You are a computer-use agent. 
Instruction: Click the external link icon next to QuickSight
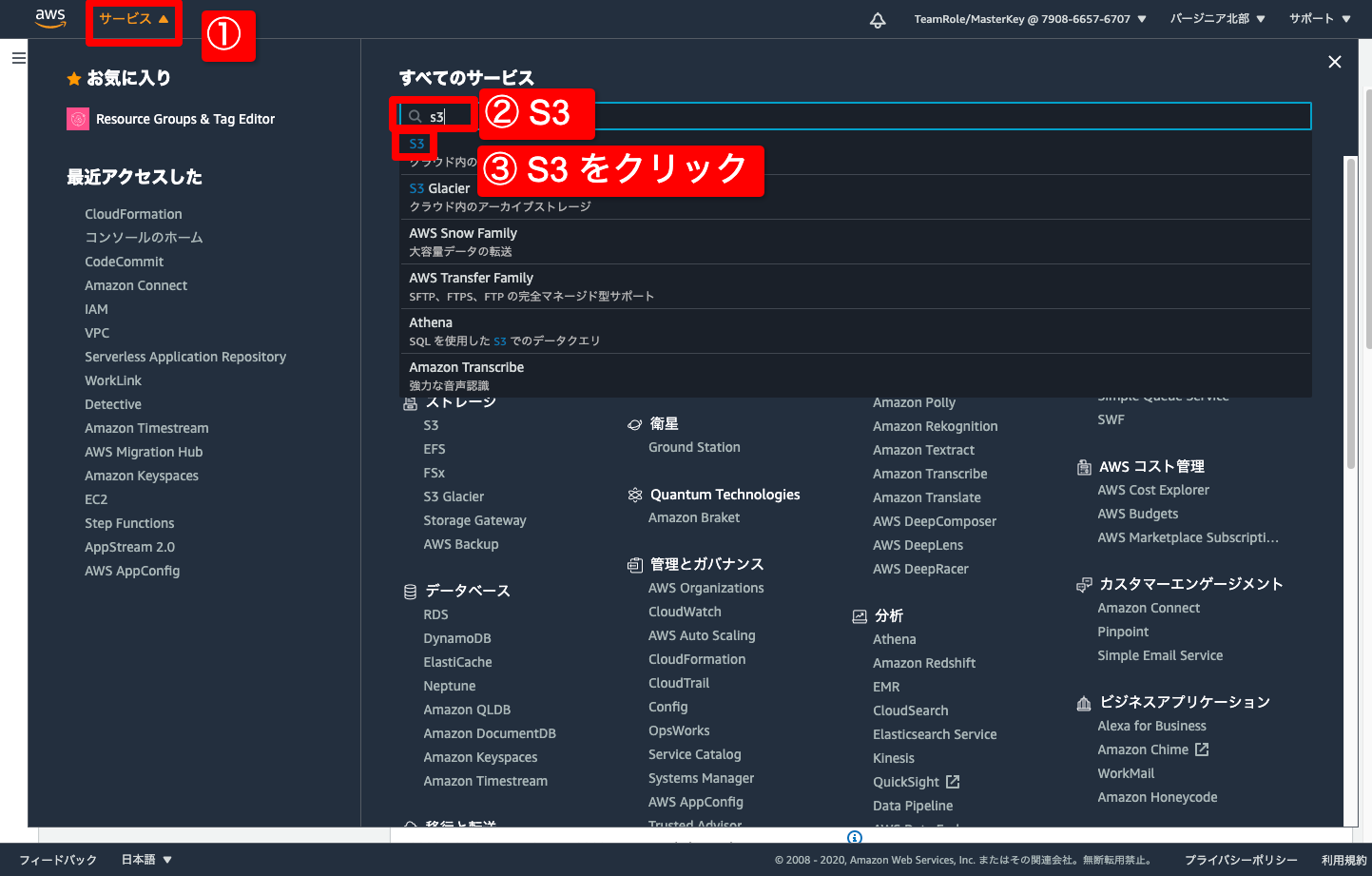tap(953, 782)
